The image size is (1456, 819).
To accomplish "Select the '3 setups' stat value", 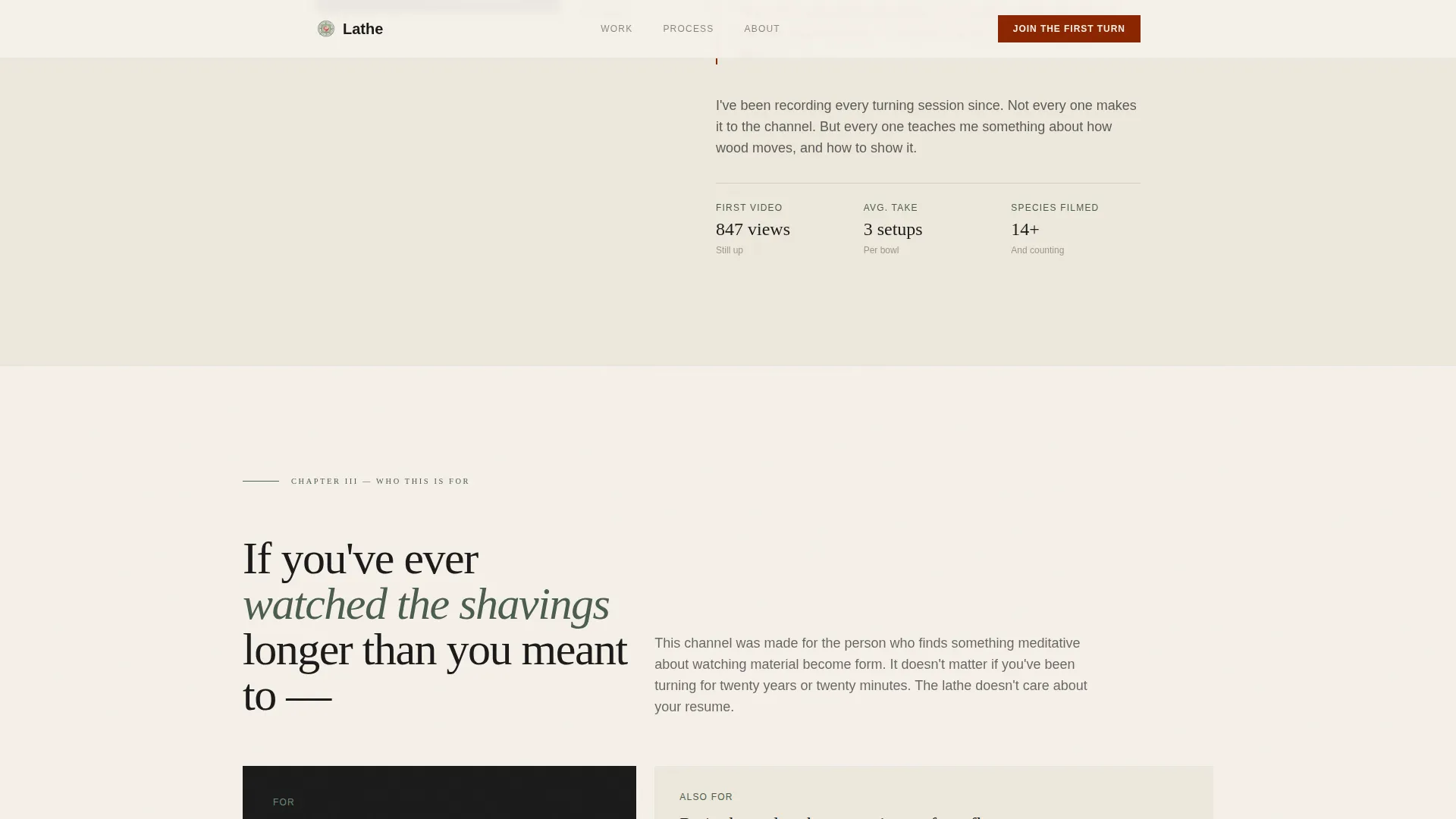I will tap(893, 229).
